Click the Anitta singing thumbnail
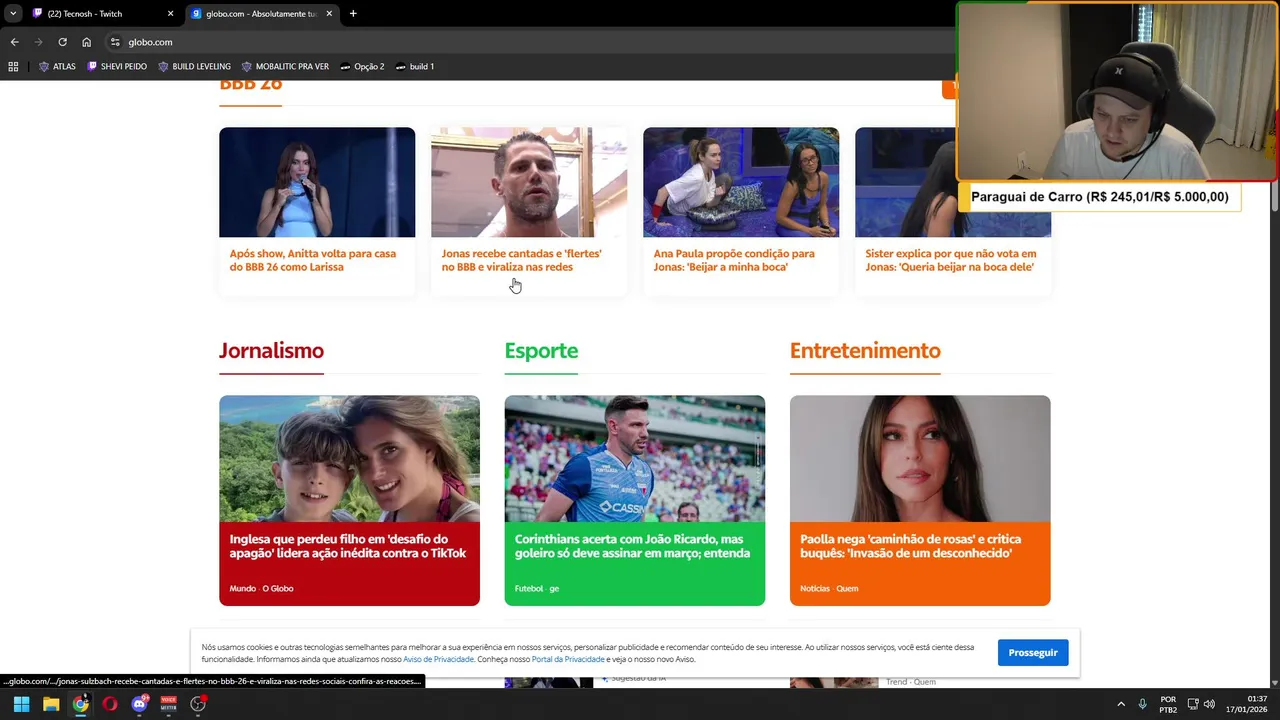The height and width of the screenshot is (720, 1280). 317,182
